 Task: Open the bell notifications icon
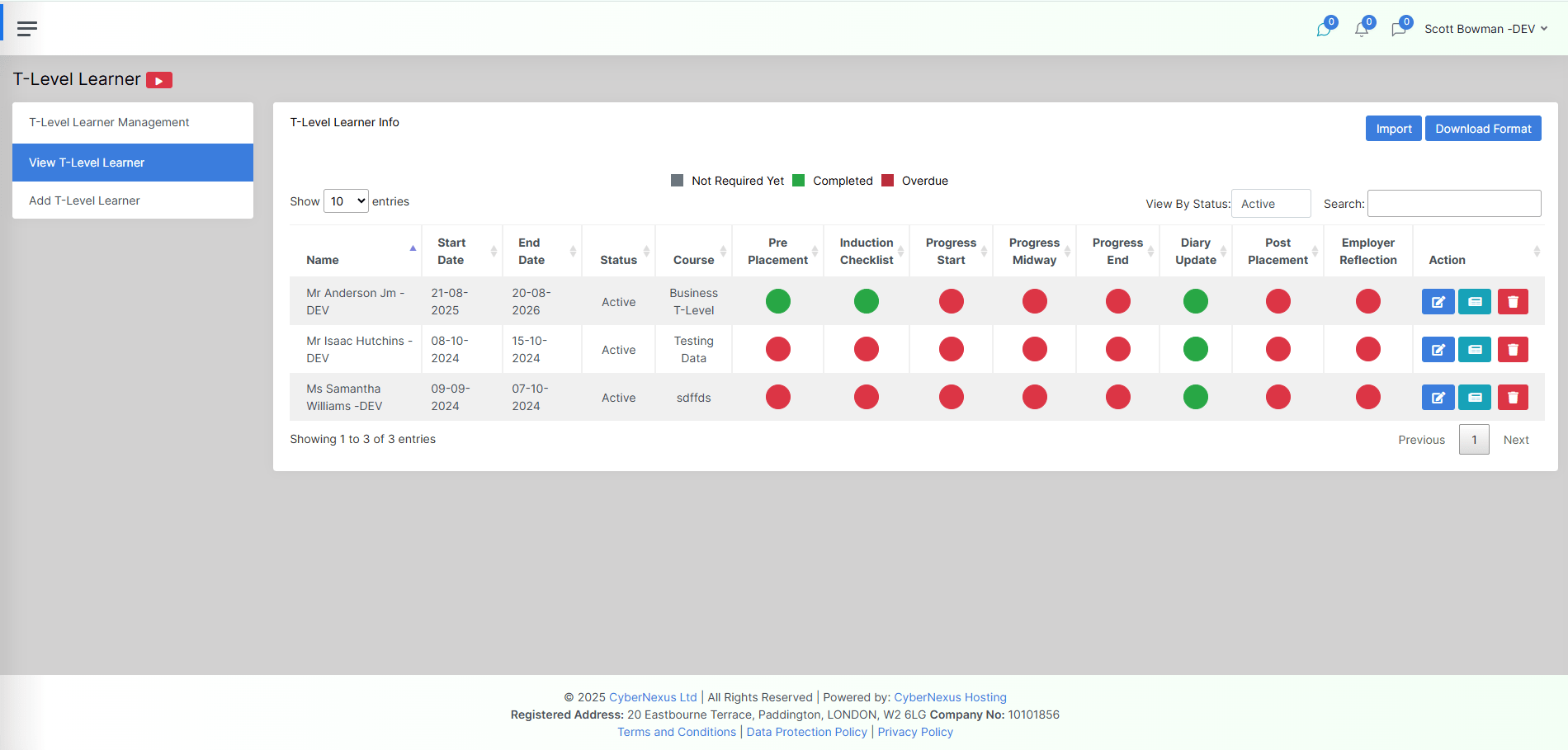[x=1361, y=30]
